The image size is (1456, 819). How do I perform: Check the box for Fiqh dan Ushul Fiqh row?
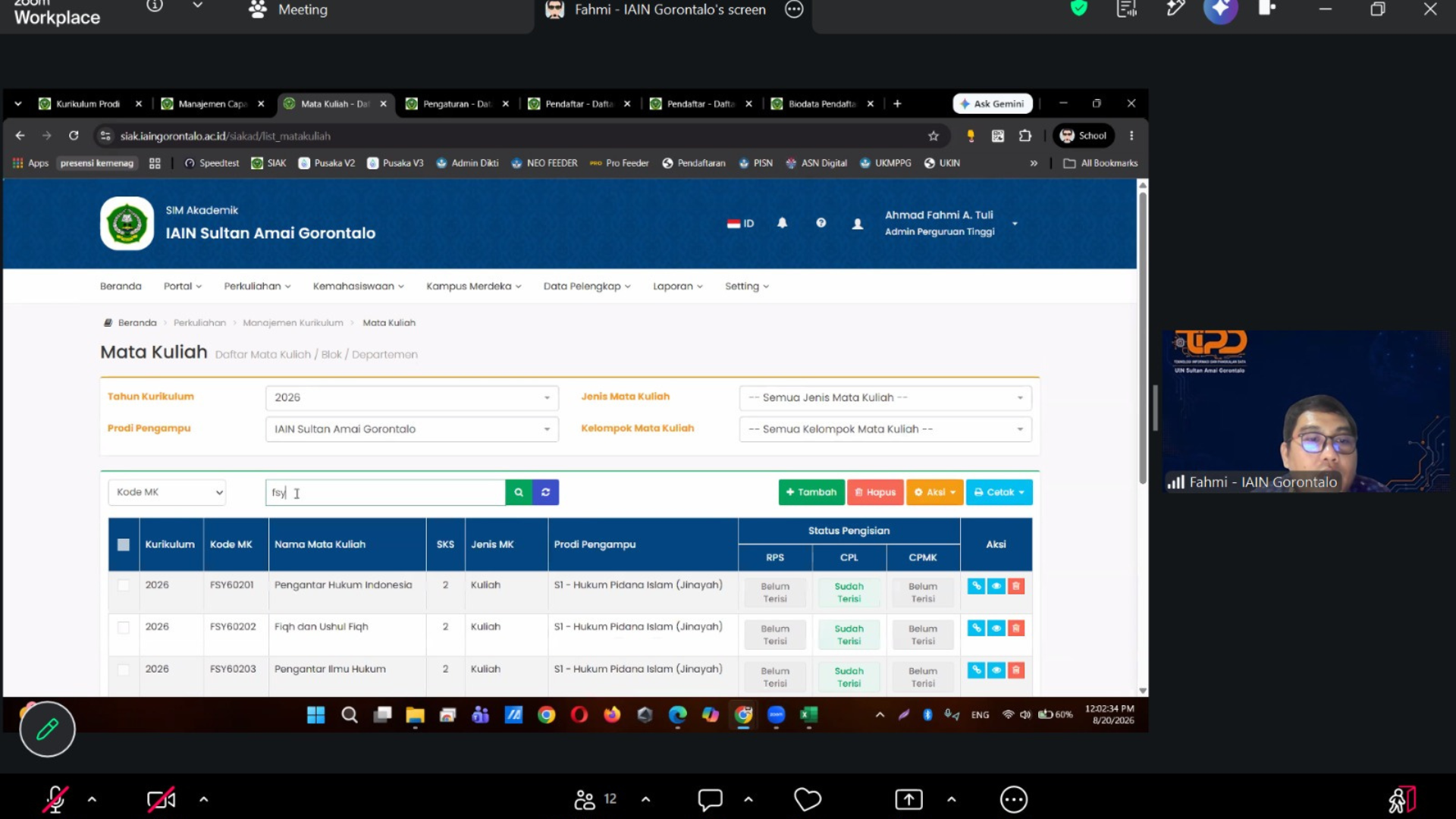[124, 627]
